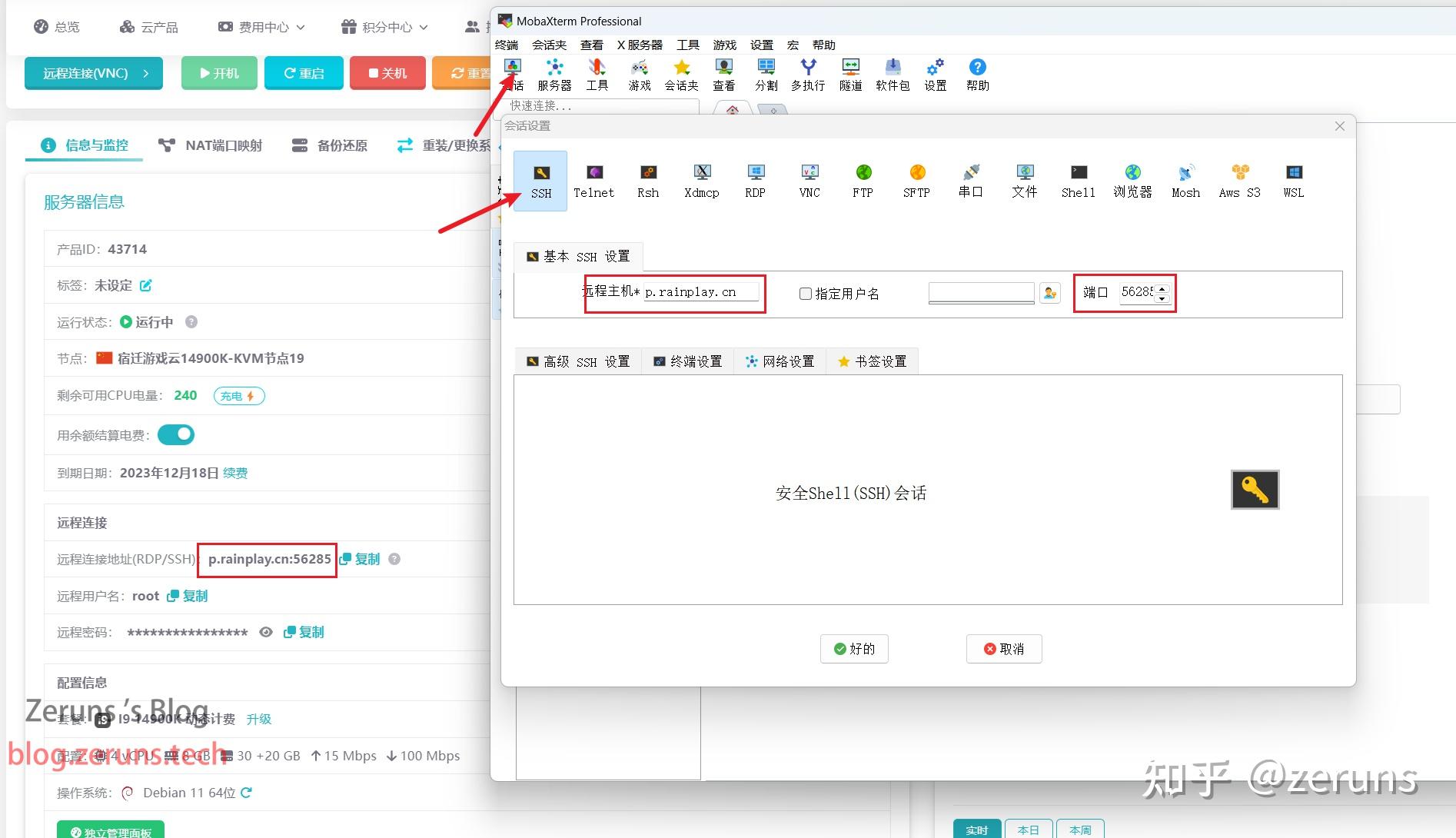Switch to Bookmark settings (书签设置) tab
Image resolution: width=1456 pixels, height=838 pixels.
click(x=872, y=361)
